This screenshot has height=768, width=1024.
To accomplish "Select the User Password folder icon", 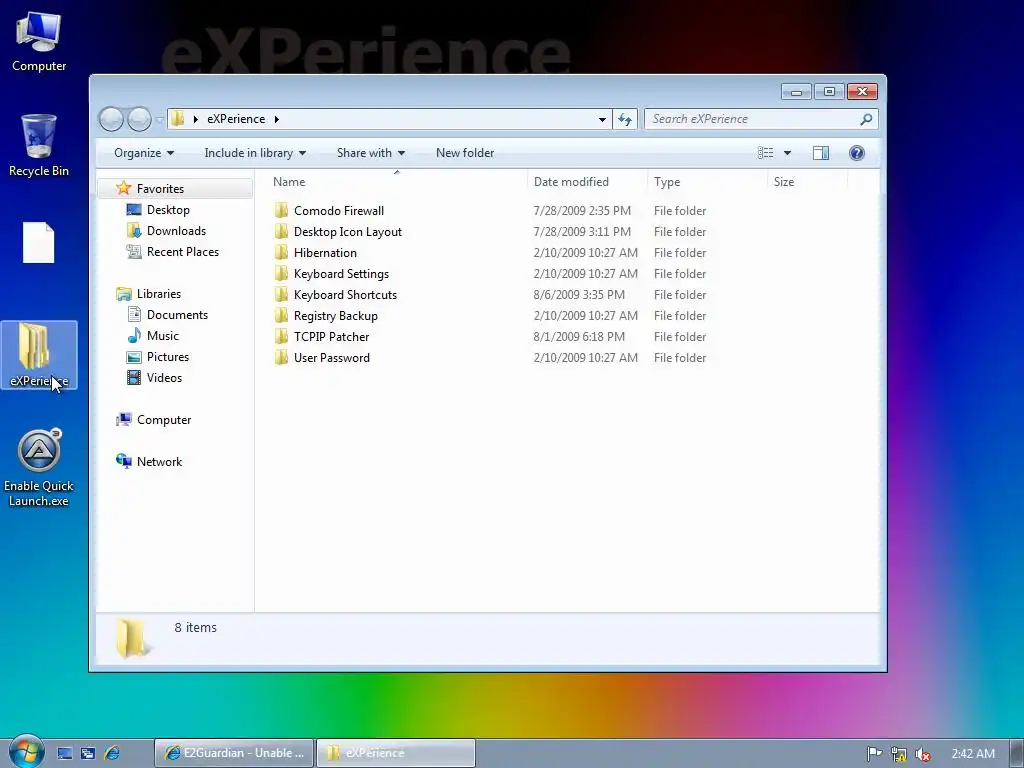I will [281, 357].
